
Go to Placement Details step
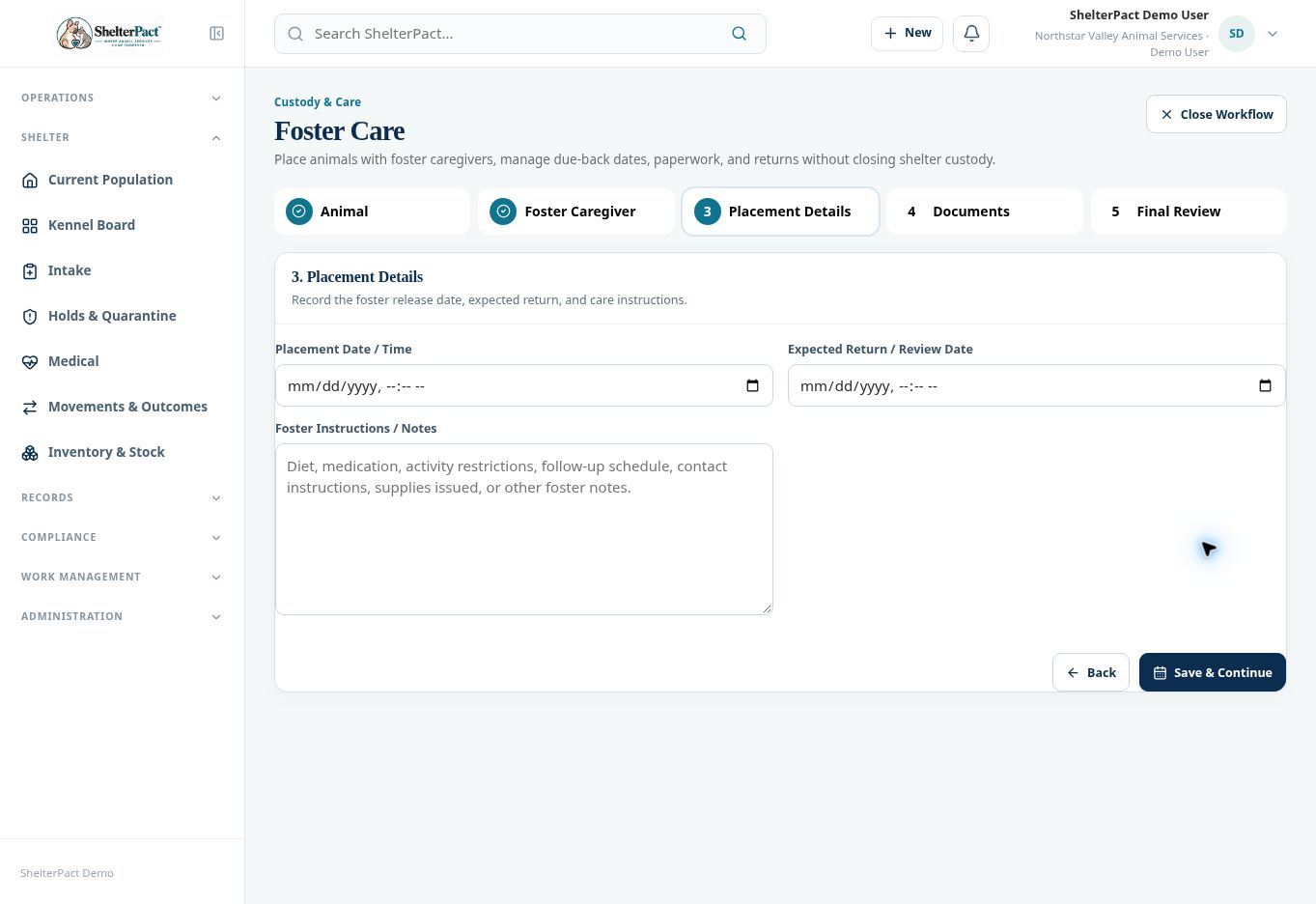click(780, 212)
